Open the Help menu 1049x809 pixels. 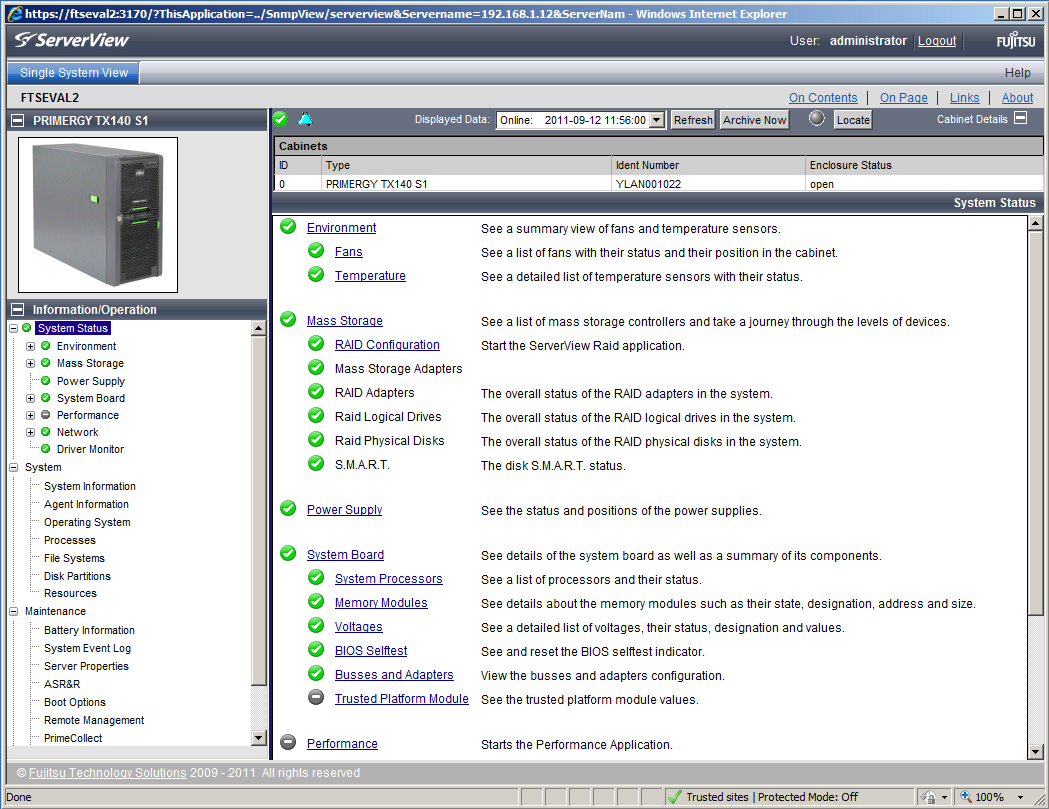(x=1017, y=72)
